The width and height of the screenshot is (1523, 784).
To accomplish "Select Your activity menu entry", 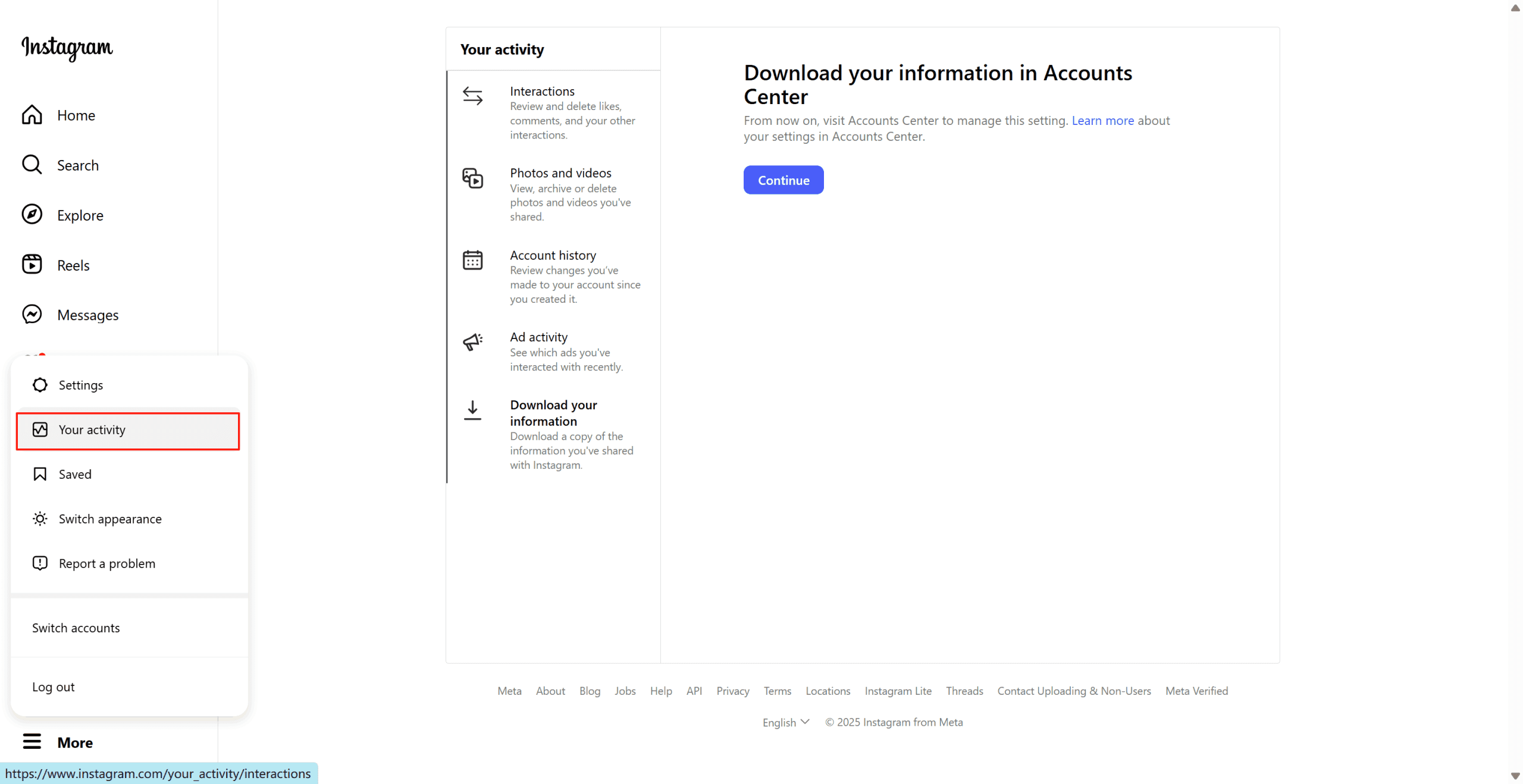I will click(x=129, y=431).
